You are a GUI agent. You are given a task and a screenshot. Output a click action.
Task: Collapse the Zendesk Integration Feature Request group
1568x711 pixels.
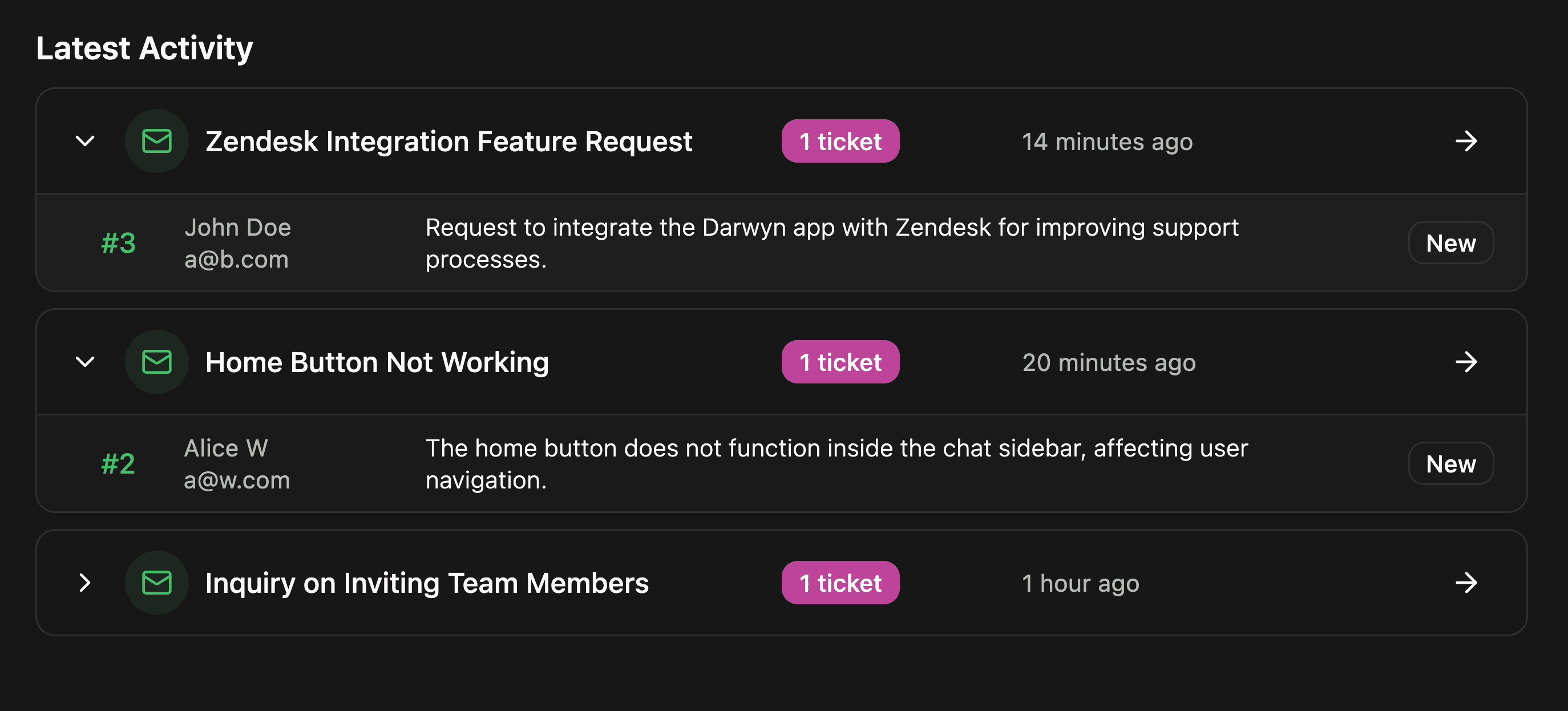(x=85, y=141)
